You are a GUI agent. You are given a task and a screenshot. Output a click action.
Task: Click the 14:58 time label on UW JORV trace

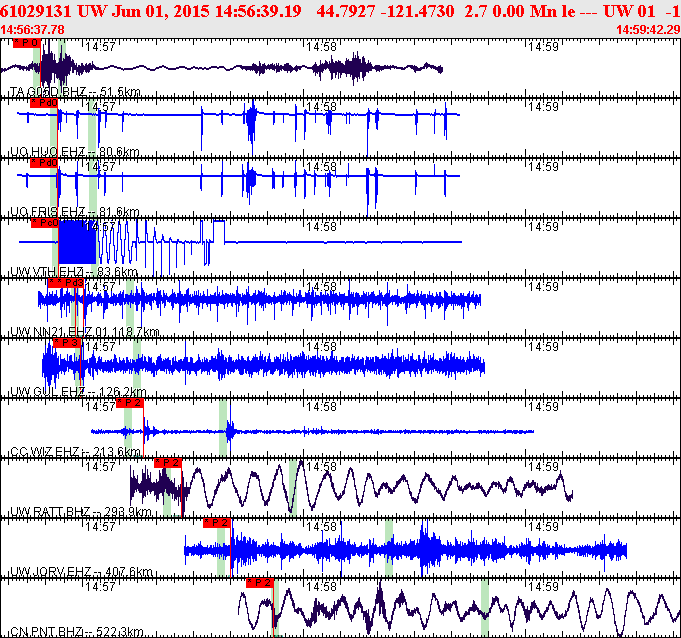click(x=322, y=527)
